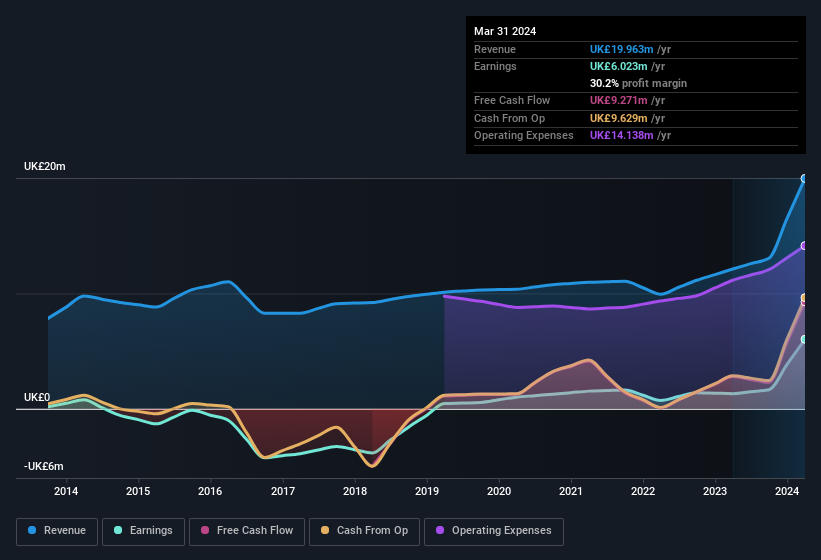Screen dimensions: 821x560
Task: Click the UK£9.629m cash from op value
Action: [x=618, y=118]
